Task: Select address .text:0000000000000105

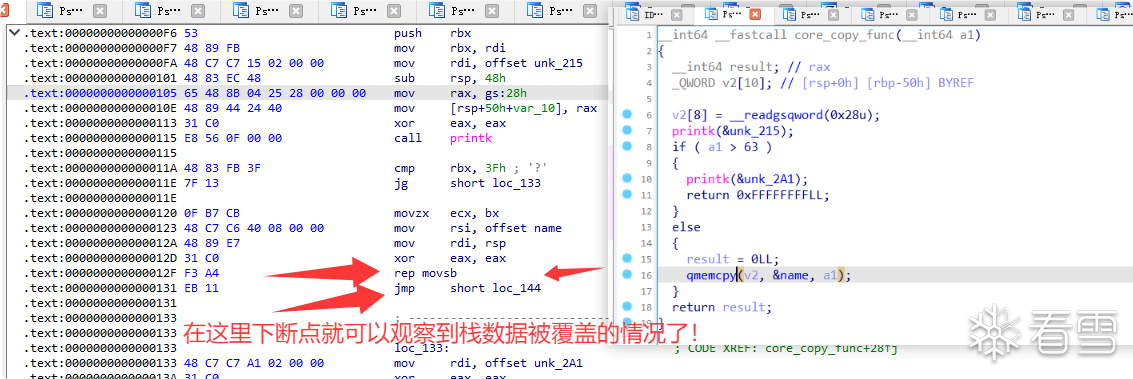Action: [101, 93]
